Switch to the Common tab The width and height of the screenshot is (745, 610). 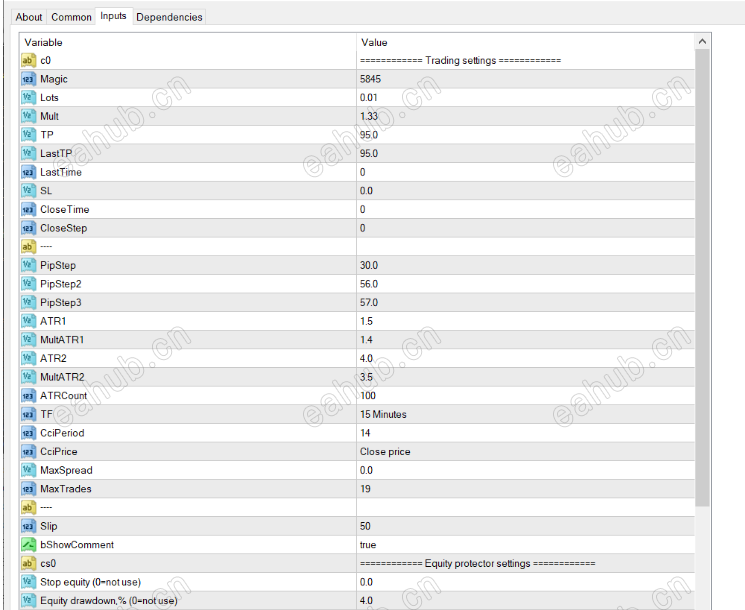click(x=71, y=17)
